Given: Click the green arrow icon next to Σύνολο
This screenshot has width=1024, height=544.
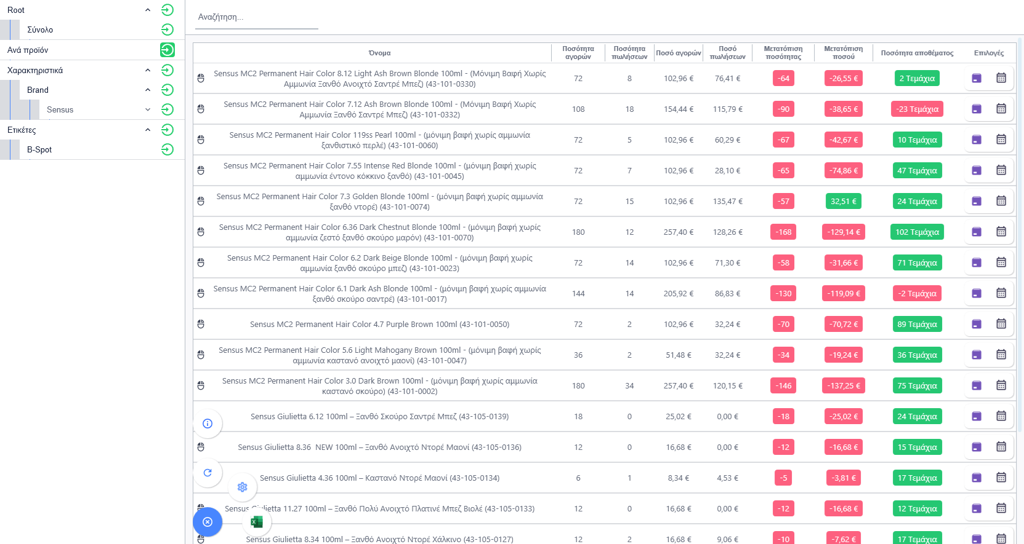Looking at the screenshot, I should coord(167,29).
